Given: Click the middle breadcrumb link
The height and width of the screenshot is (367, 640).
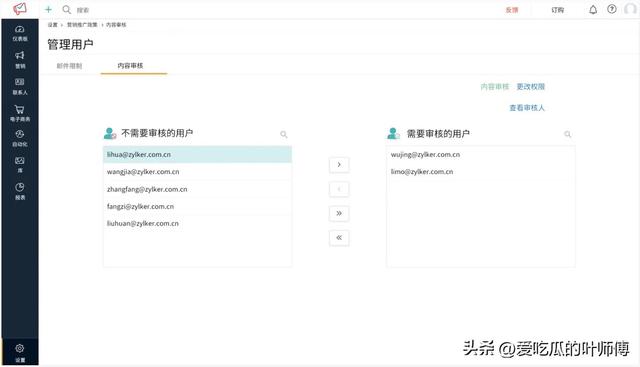Looking at the screenshot, I should click(82, 25).
